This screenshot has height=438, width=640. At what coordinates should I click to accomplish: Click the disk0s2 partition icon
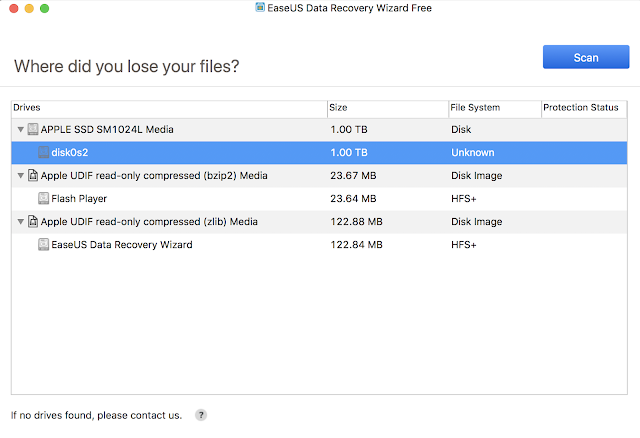44,152
